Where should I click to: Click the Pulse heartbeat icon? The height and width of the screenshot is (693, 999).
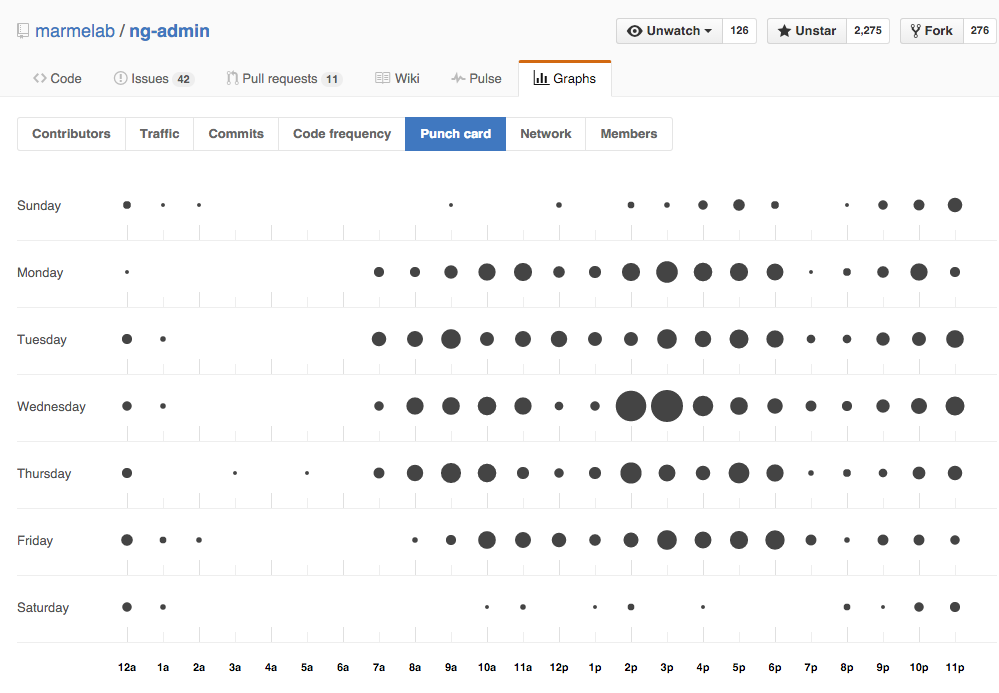click(x=458, y=78)
